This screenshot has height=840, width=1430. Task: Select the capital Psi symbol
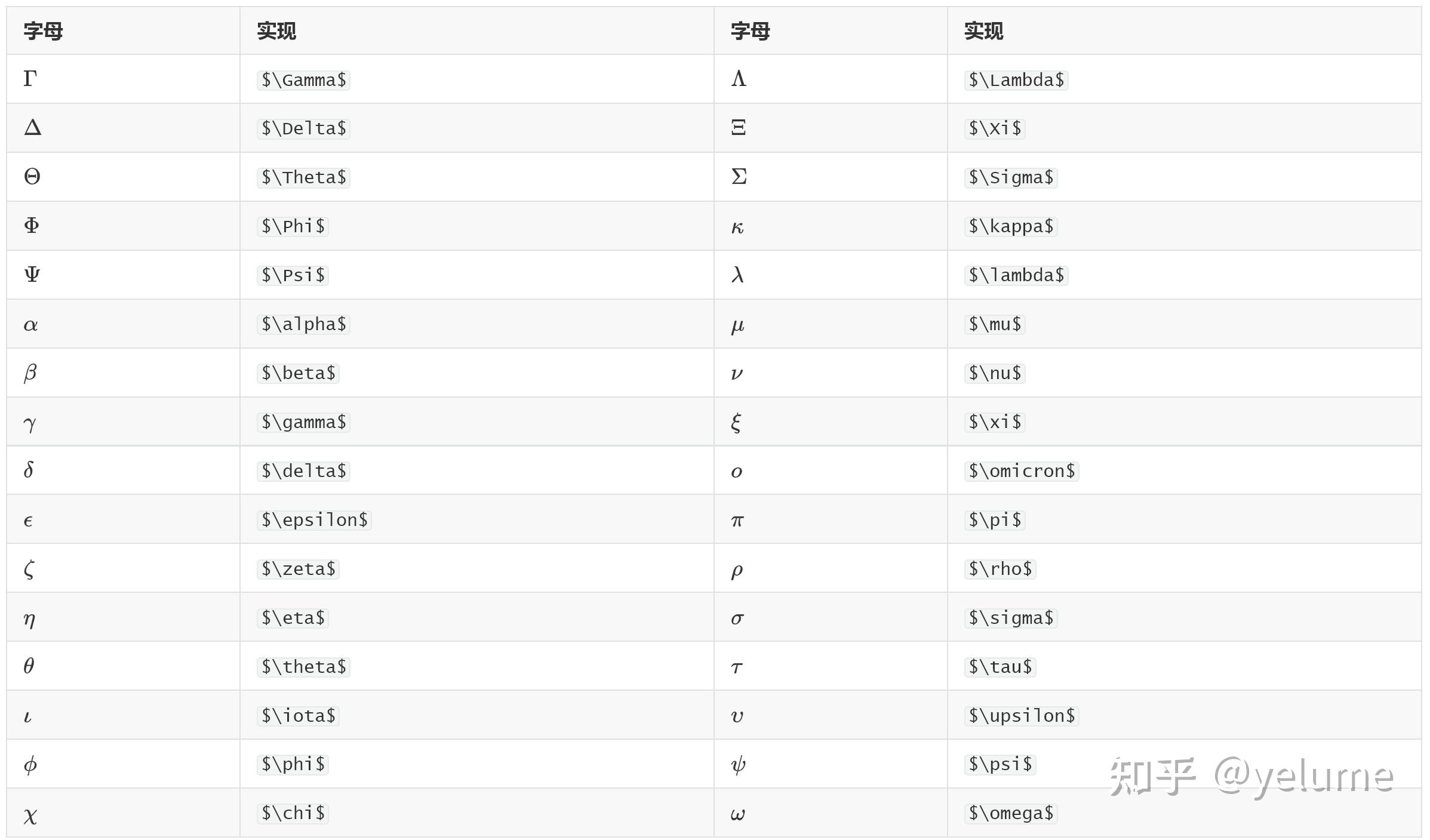coord(32,275)
